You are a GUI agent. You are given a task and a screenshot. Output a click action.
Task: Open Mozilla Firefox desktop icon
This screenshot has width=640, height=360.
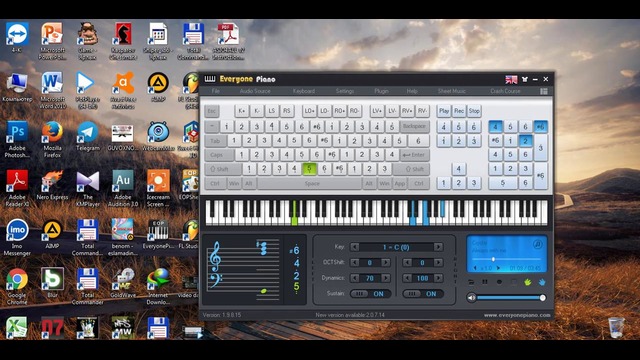point(52,139)
